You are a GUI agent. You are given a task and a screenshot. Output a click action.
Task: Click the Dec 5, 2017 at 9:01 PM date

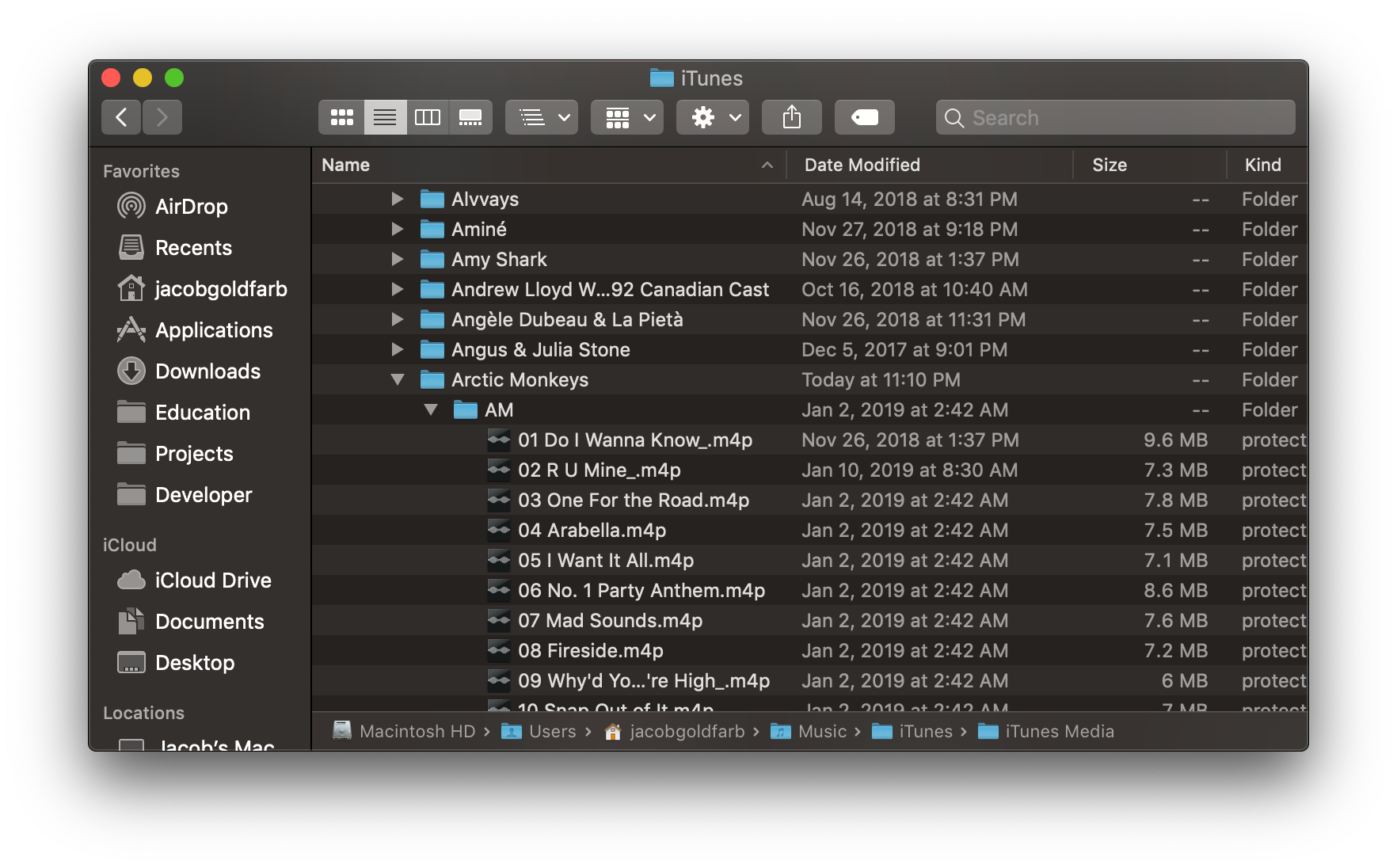click(x=904, y=349)
